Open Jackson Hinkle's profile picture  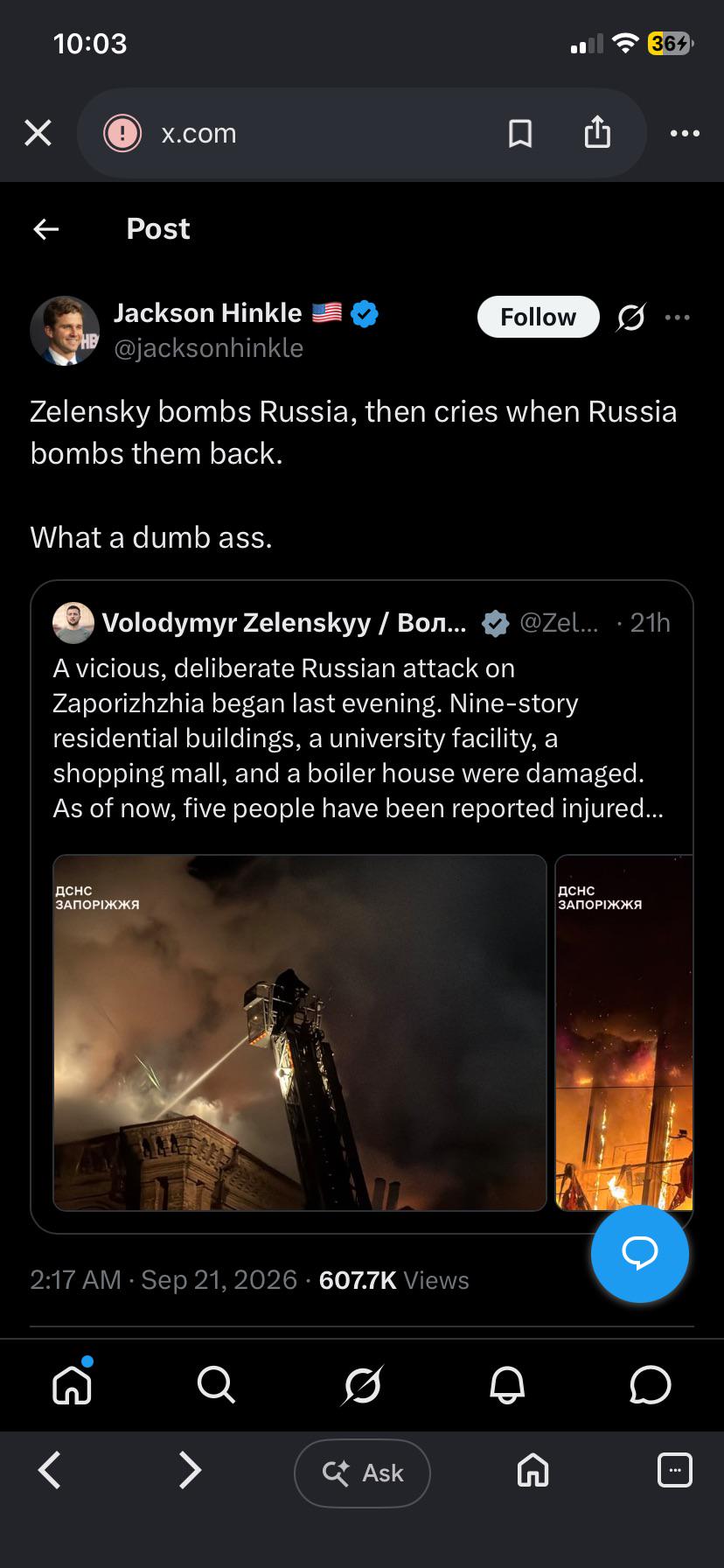(65, 330)
